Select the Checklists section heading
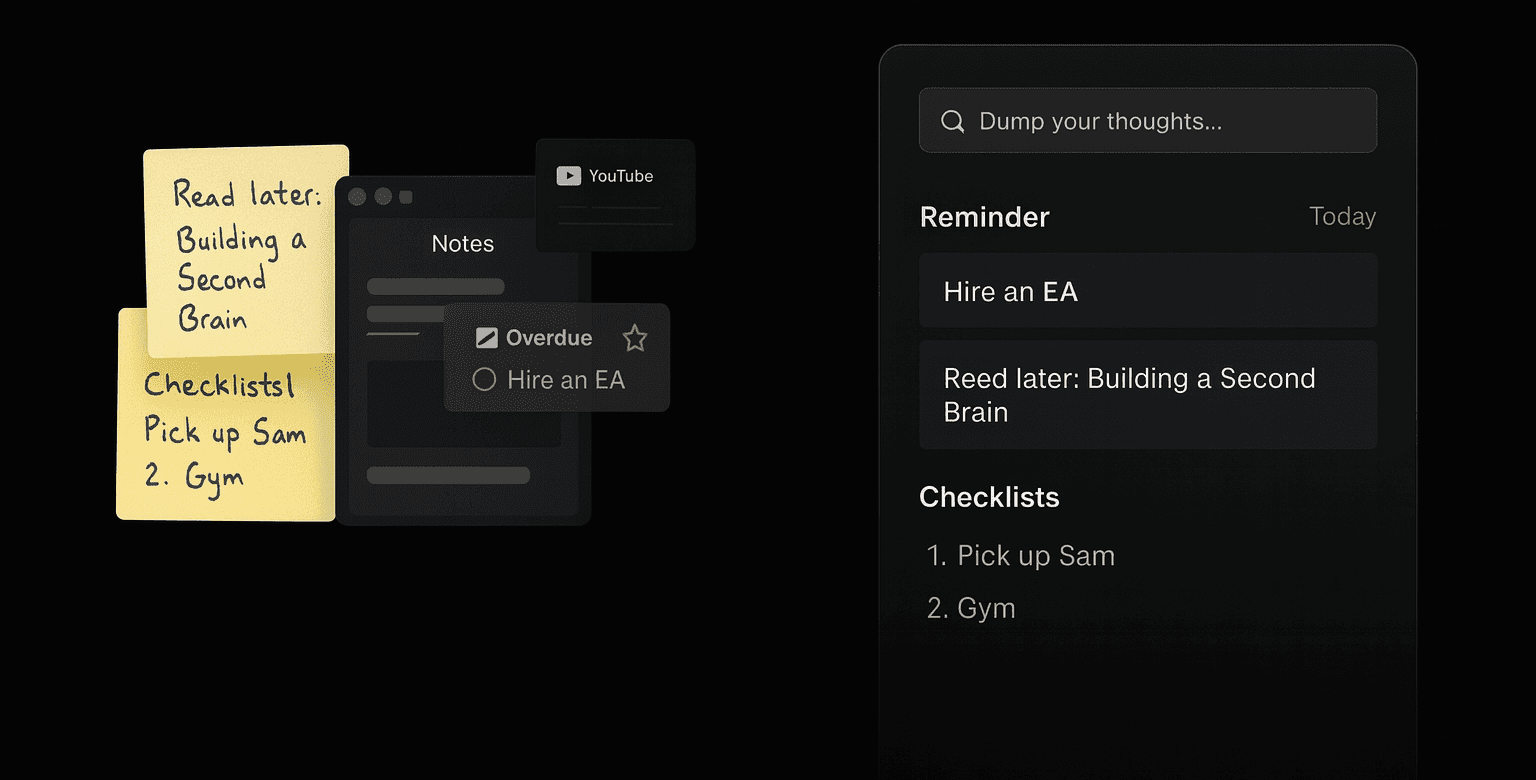The image size is (1536, 780). 988,497
